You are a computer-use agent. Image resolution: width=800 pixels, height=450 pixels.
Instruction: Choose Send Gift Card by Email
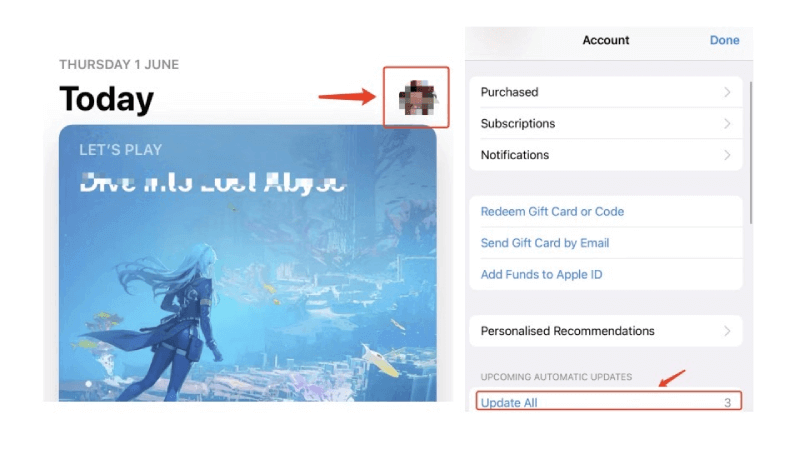pos(545,243)
